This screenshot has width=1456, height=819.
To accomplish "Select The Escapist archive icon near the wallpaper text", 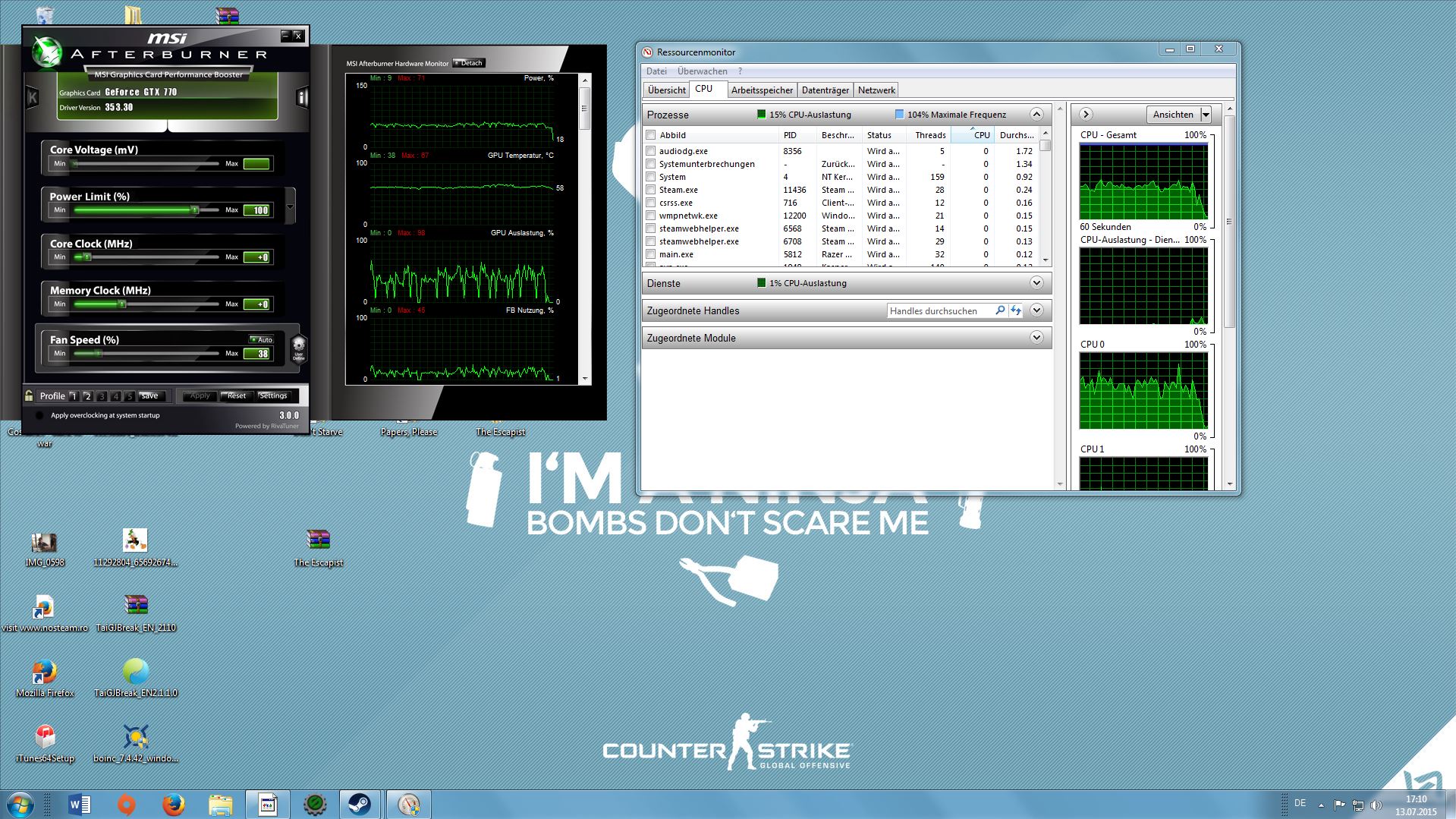I will [x=318, y=549].
